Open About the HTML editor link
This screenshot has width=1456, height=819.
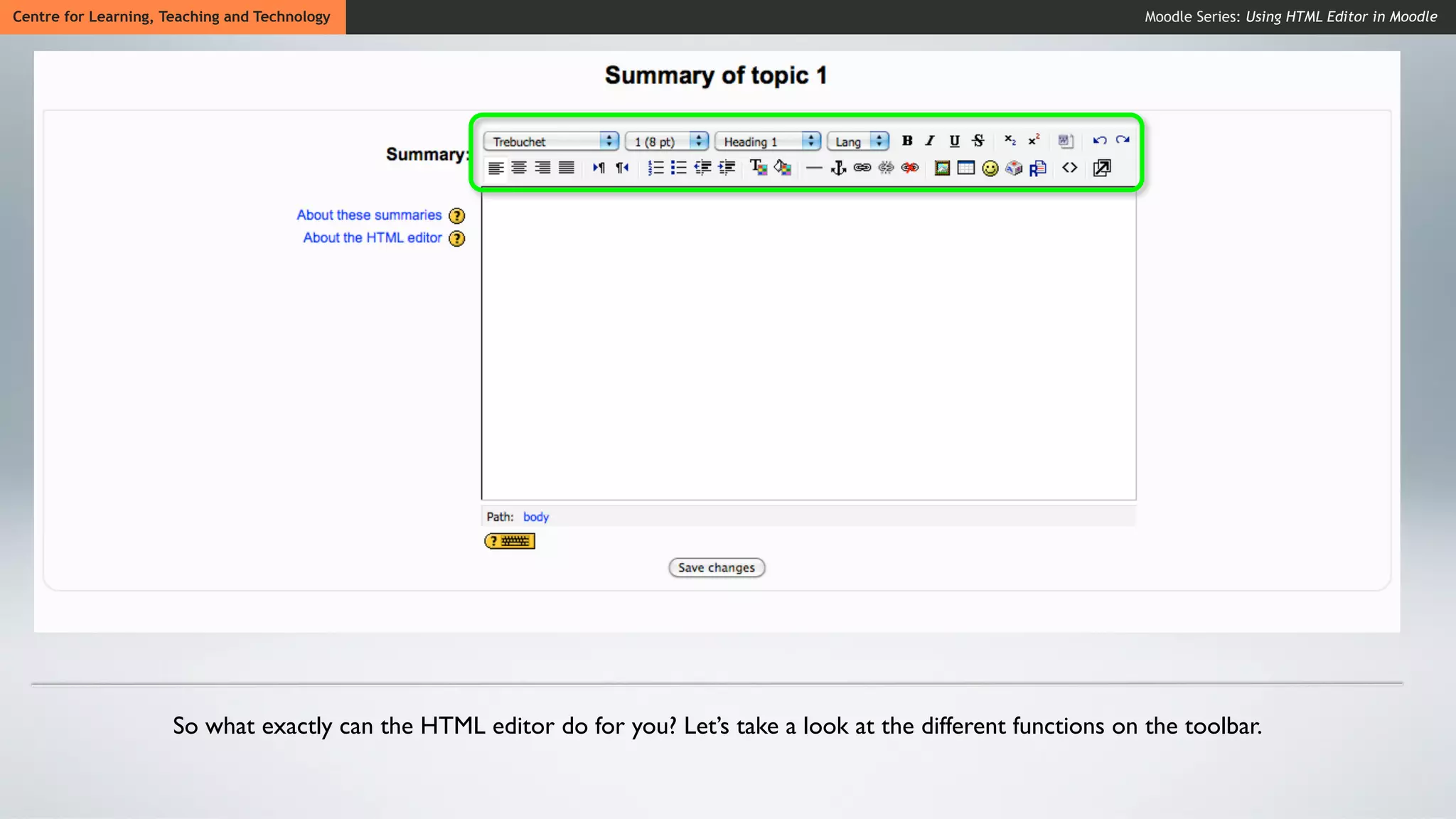point(373,238)
